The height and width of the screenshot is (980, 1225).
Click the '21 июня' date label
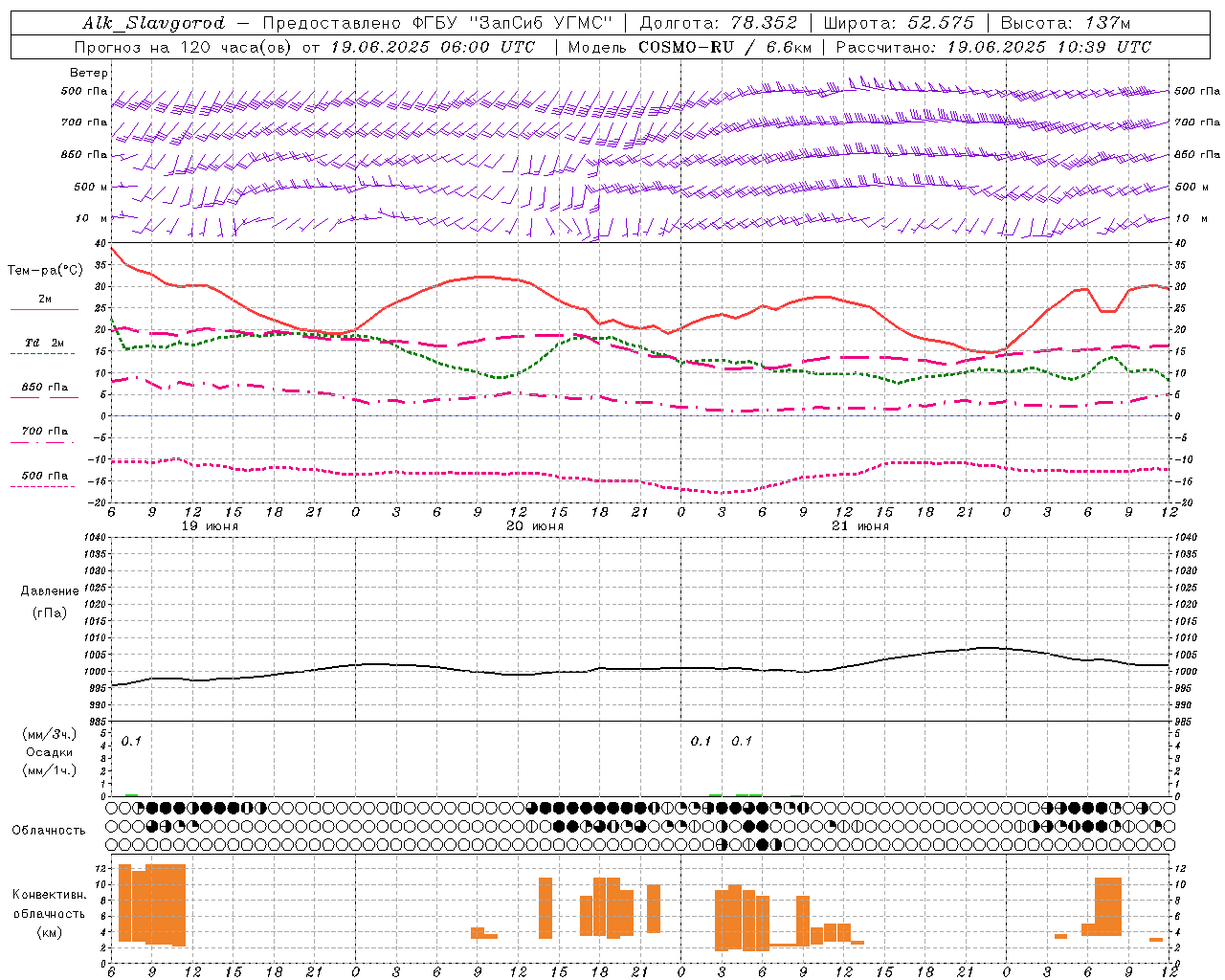point(860,525)
